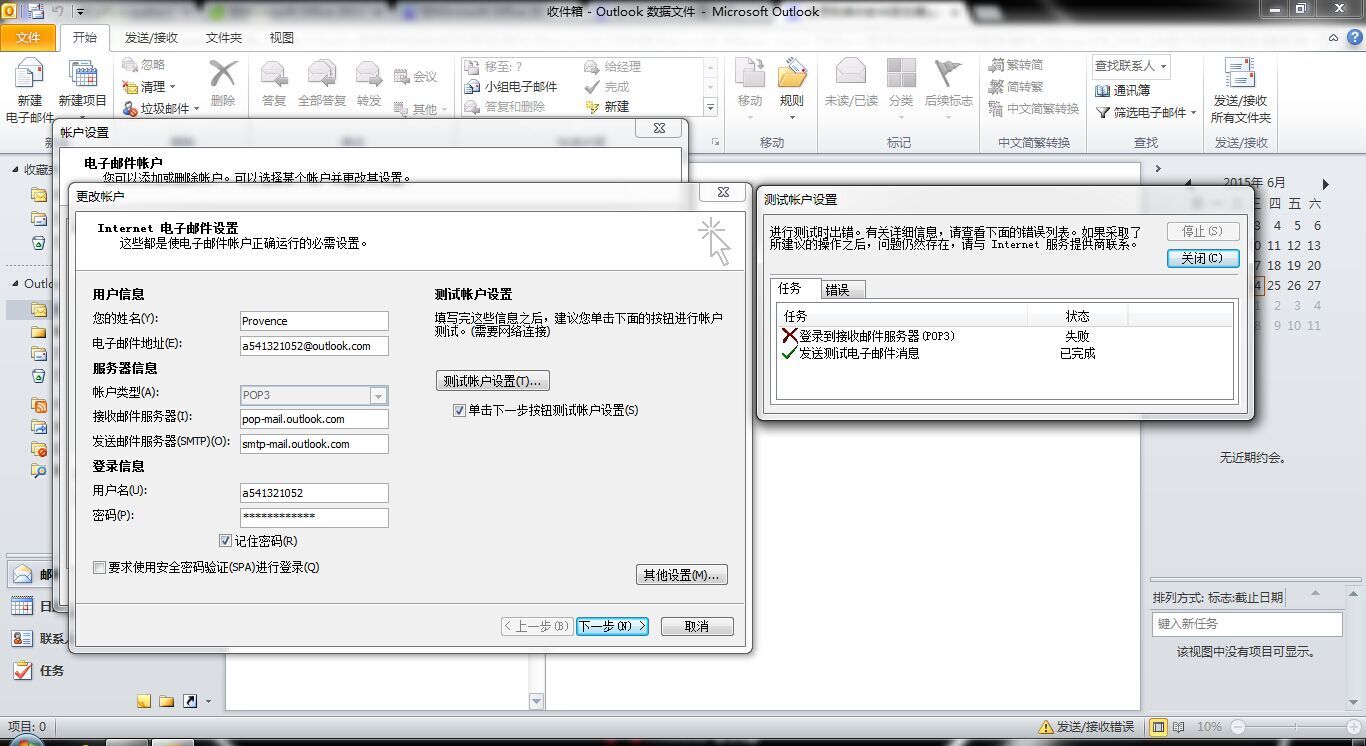Click Create New (新建) quick step
The image size is (1366, 746).
pyautogui.click(x=607, y=106)
